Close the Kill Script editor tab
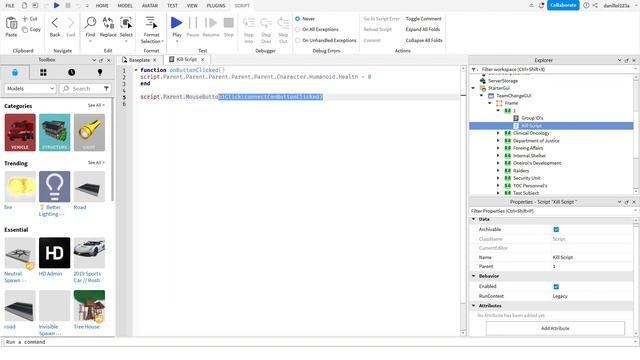 coord(202,60)
